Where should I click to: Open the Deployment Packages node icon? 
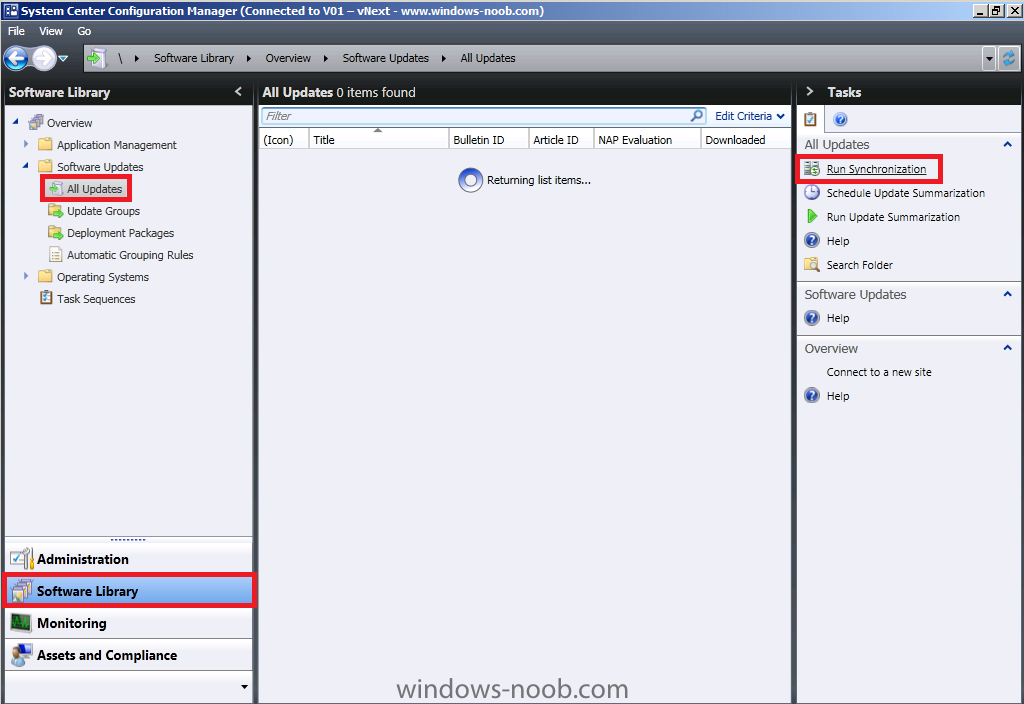[x=56, y=232]
